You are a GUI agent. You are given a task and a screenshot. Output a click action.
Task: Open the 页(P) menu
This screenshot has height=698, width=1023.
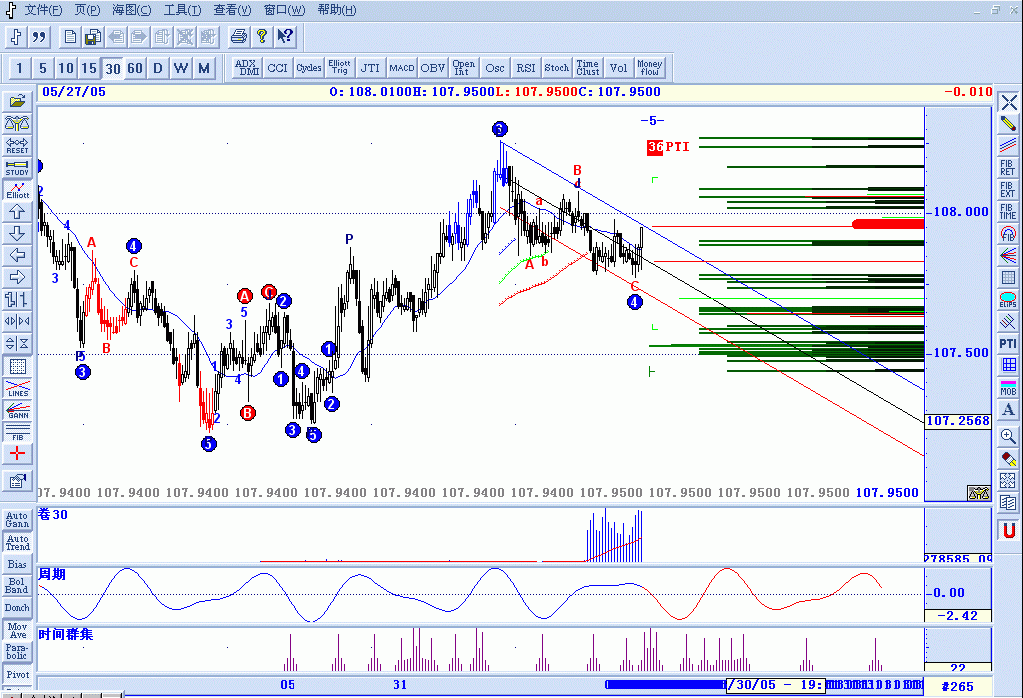87,10
